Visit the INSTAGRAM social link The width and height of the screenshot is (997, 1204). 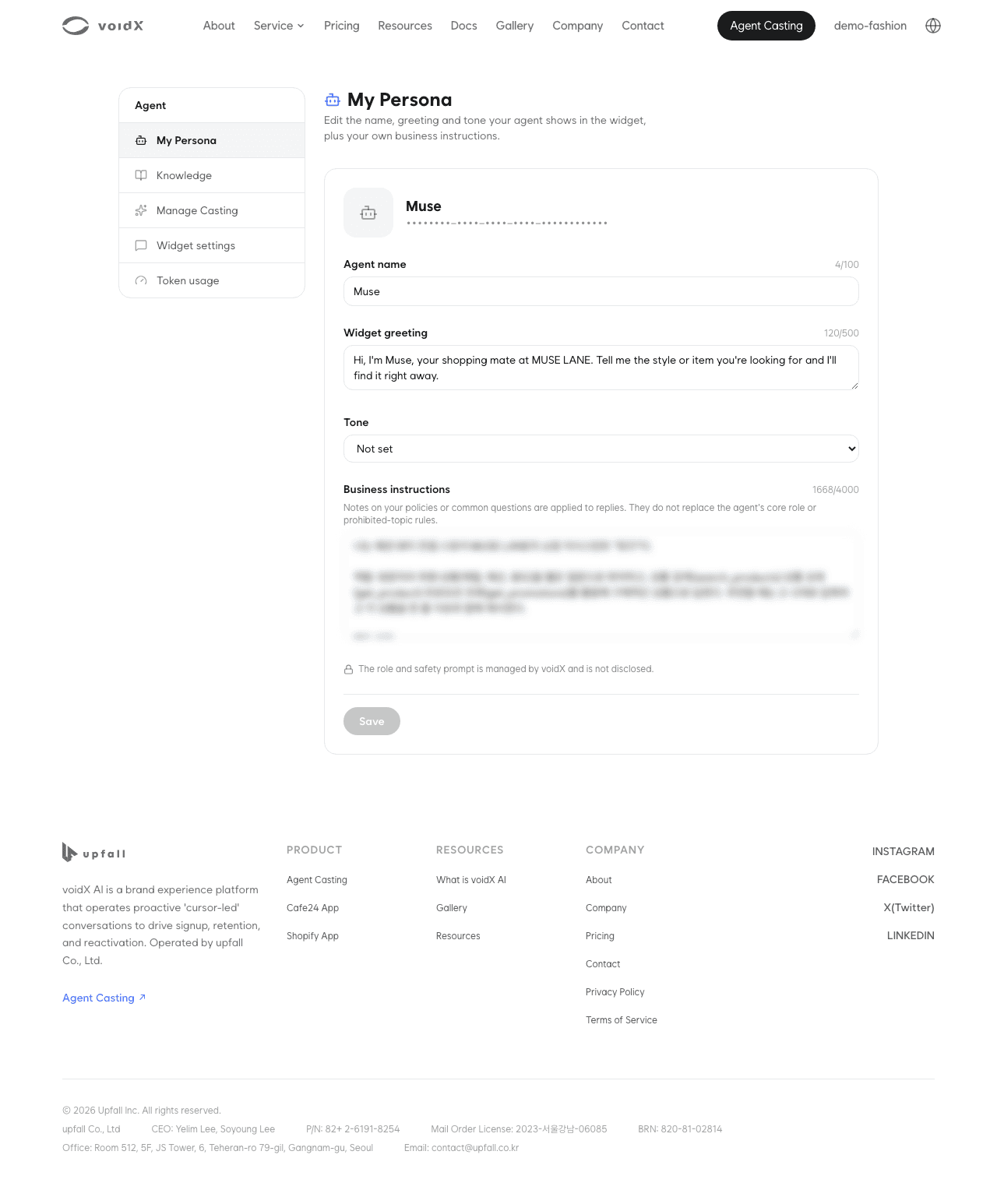pyautogui.click(x=904, y=851)
